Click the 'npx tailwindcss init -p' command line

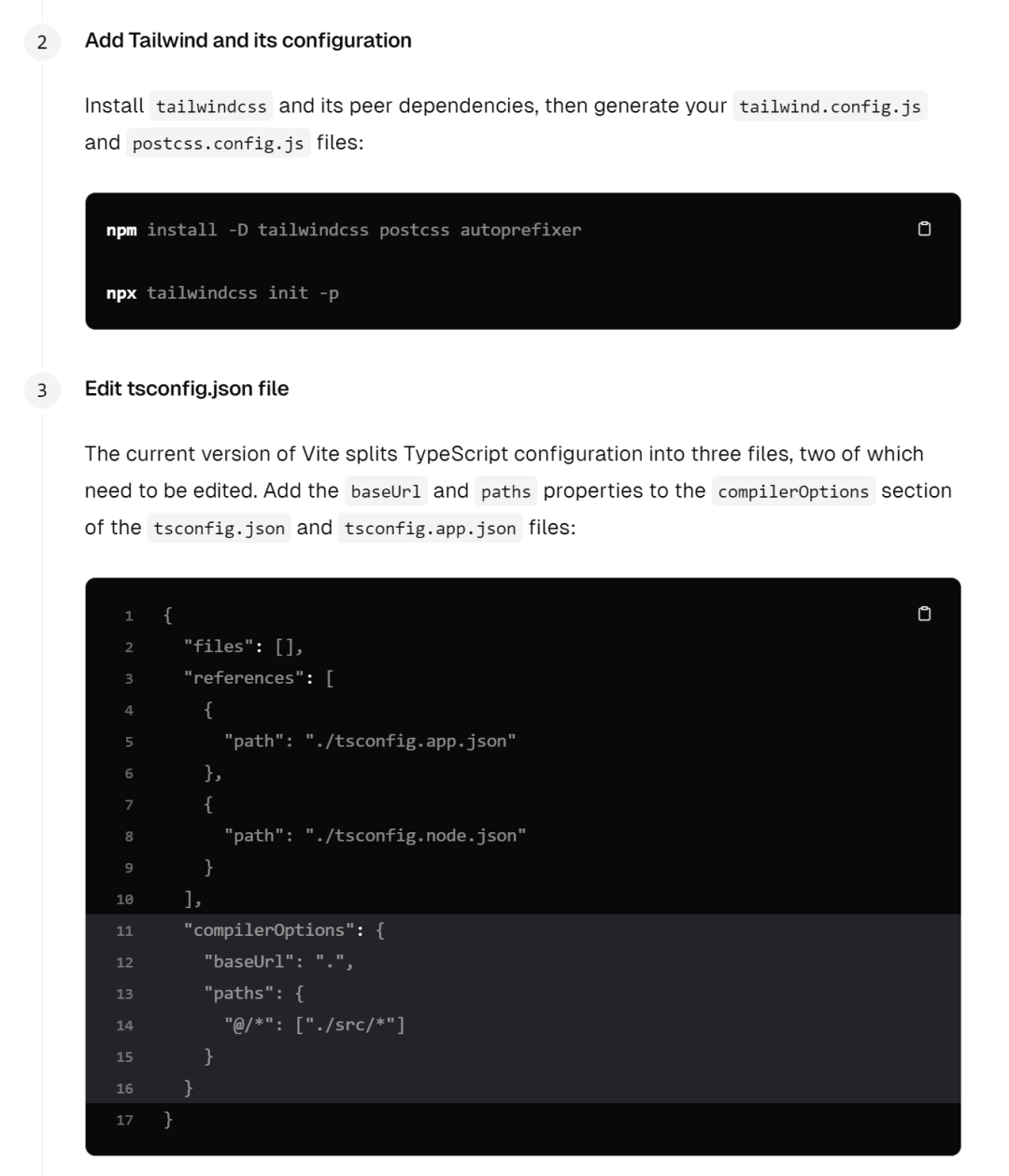pyautogui.click(x=222, y=293)
